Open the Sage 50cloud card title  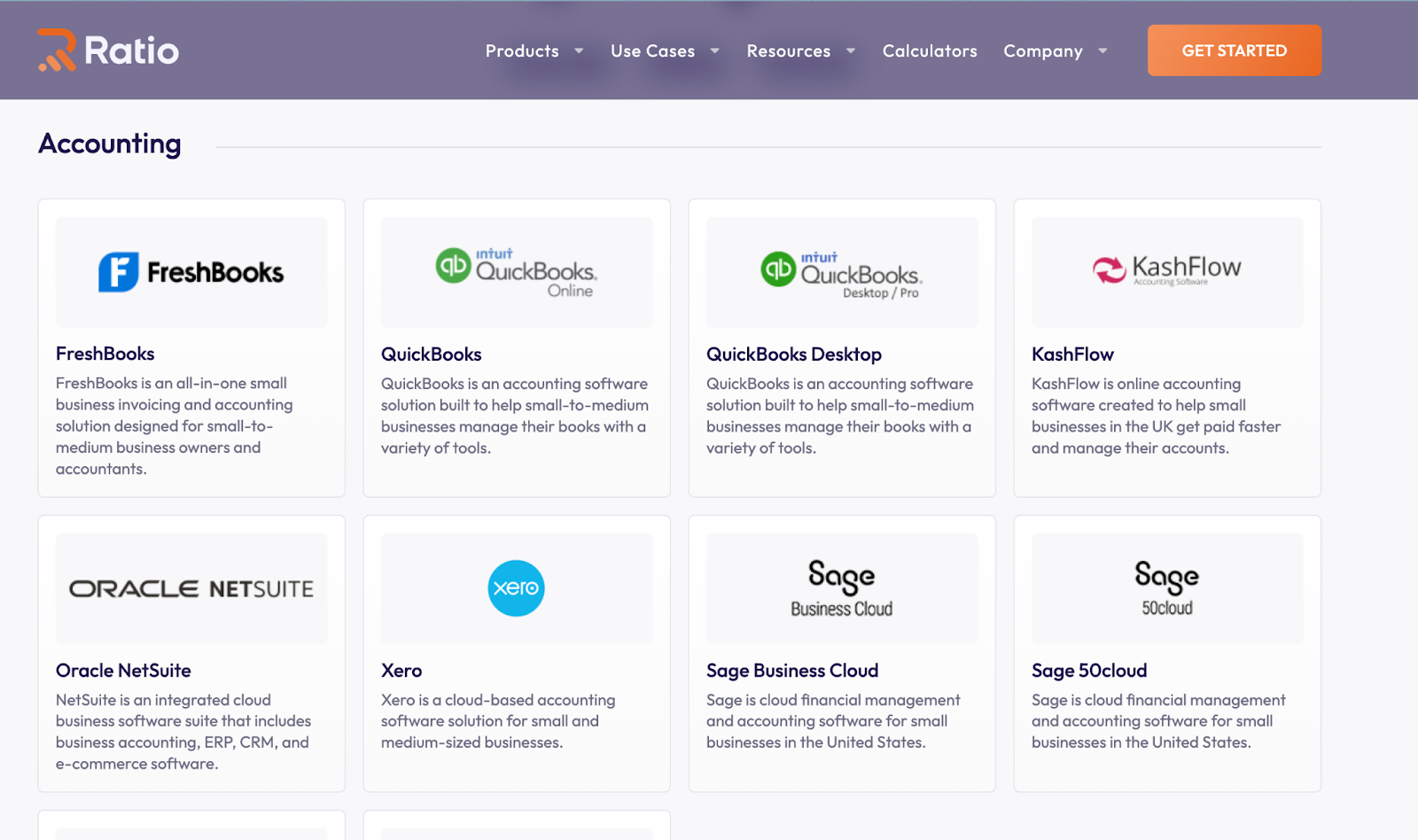[1089, 671]
